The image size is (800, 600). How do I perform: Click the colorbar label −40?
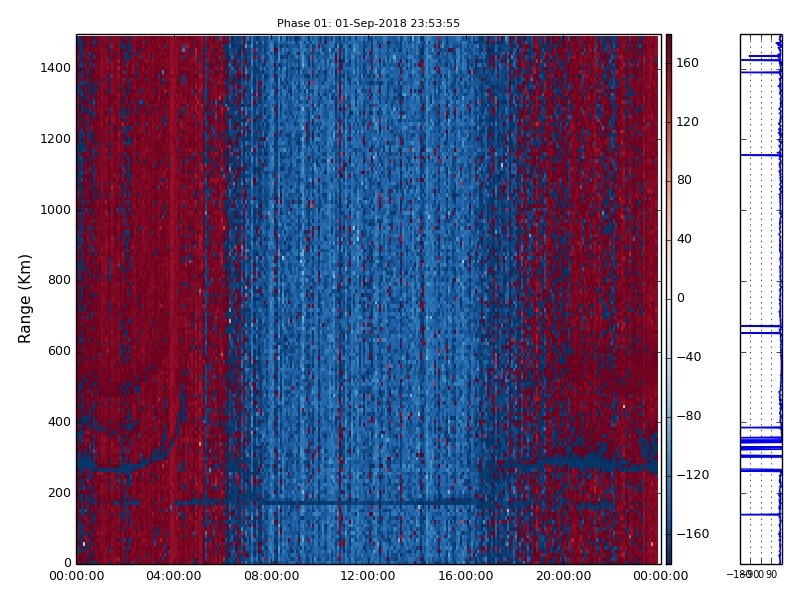(x=687, y=357)
